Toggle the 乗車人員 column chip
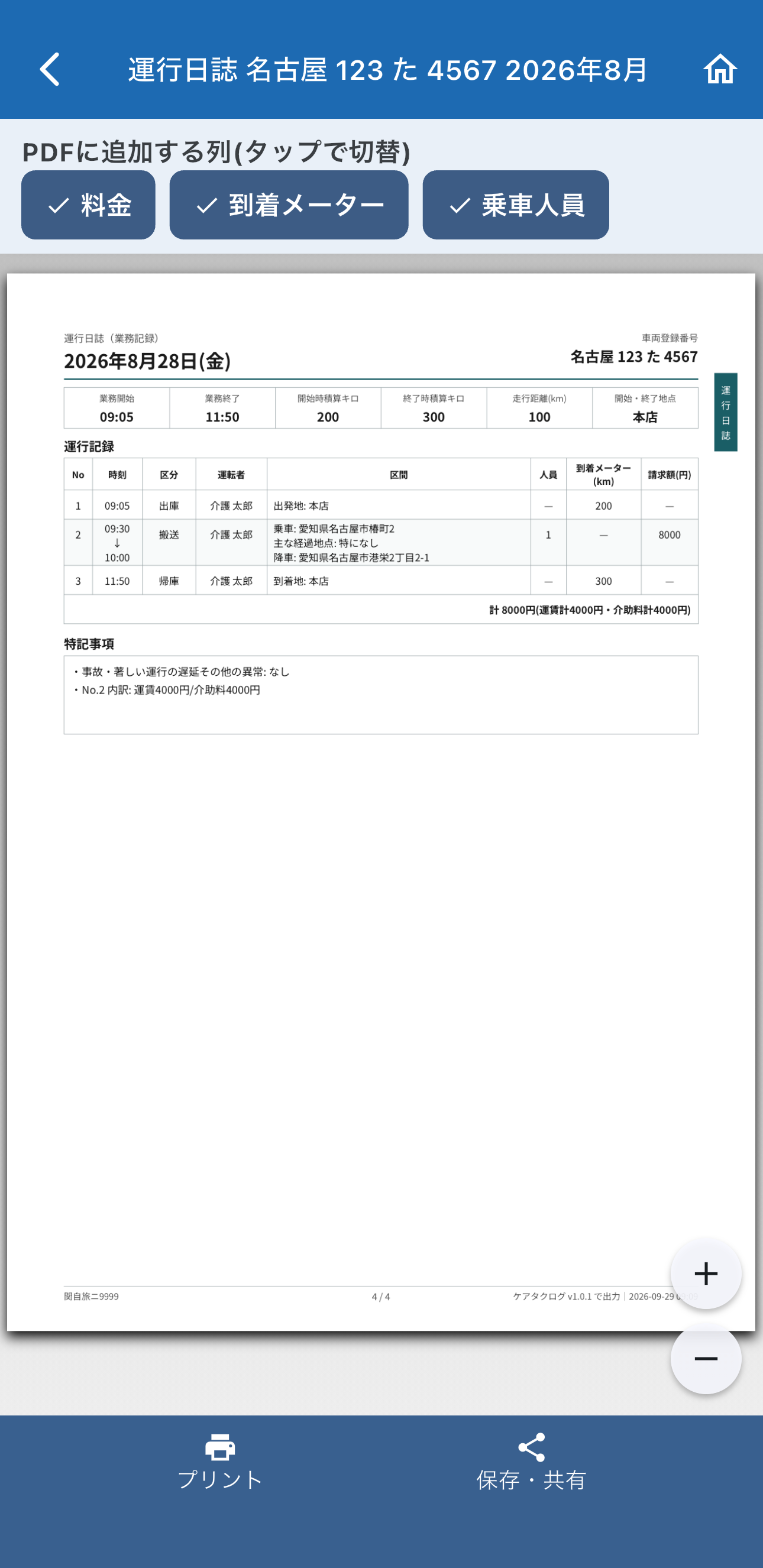 tap(516, 205)
